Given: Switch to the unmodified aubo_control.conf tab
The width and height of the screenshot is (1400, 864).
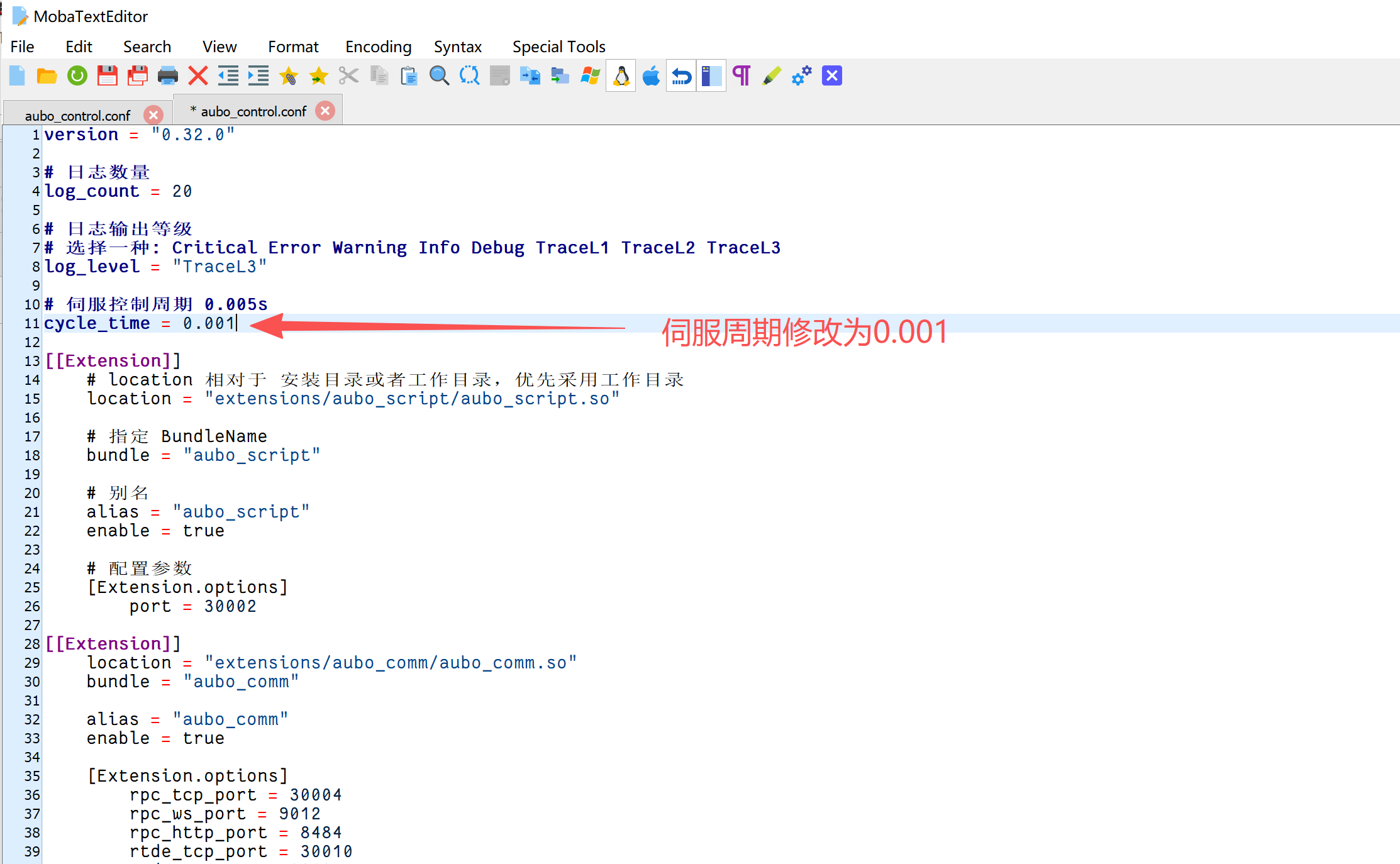Looking at the screenshot, I should click(x=77, y=116).
